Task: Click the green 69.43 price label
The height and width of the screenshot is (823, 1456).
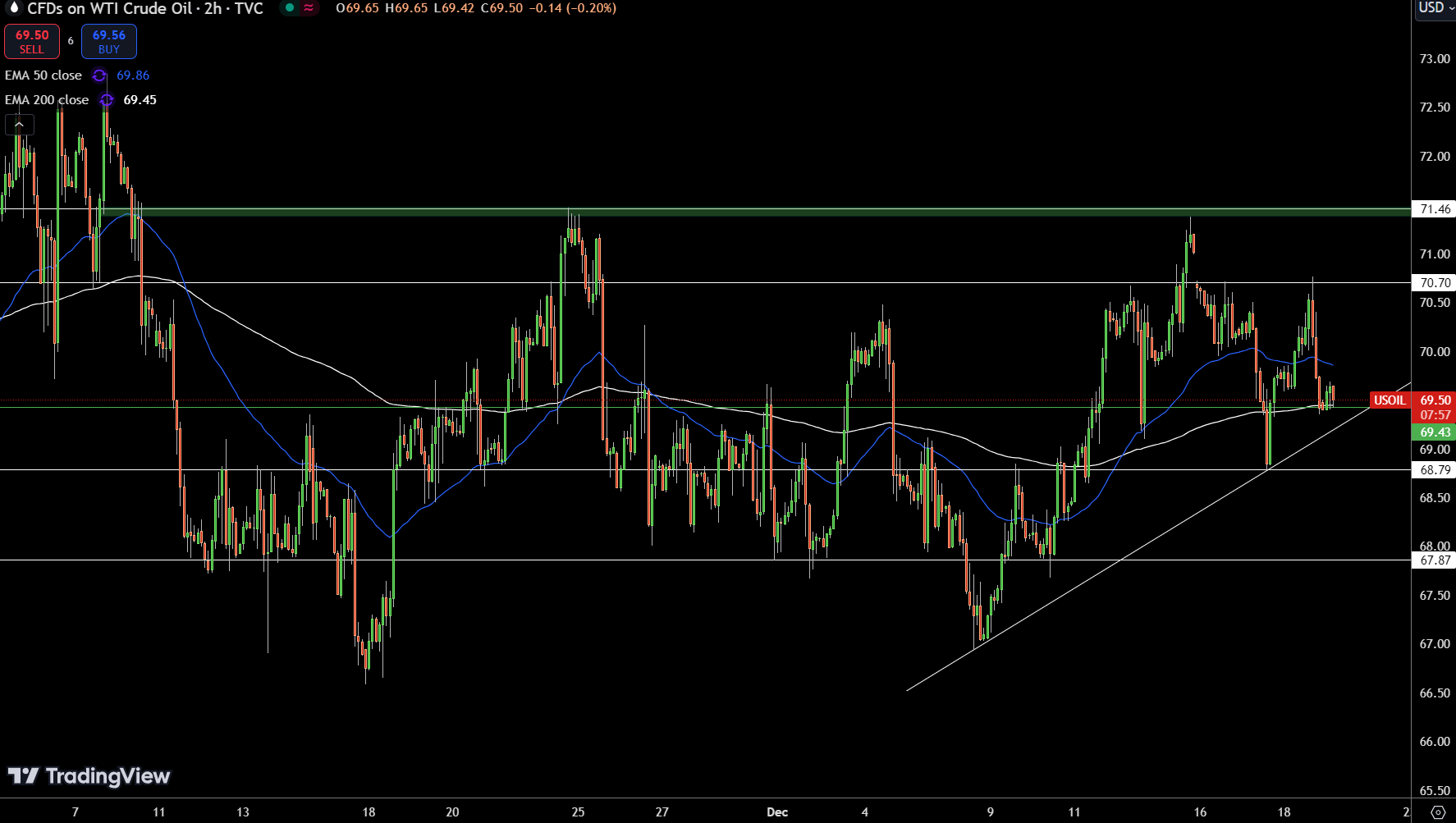Action: pyautogui.click(x=1434, y=432)
